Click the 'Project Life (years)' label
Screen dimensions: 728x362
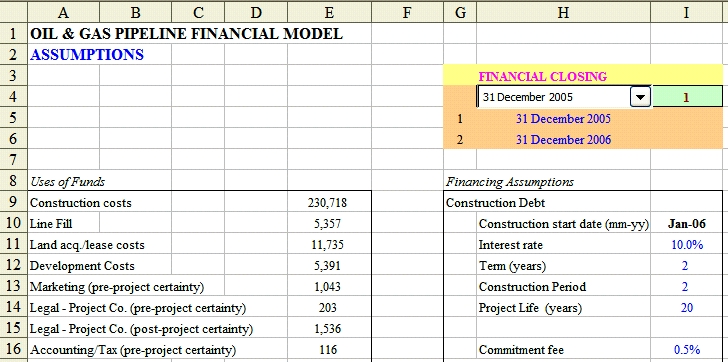[x=530, y=308]
